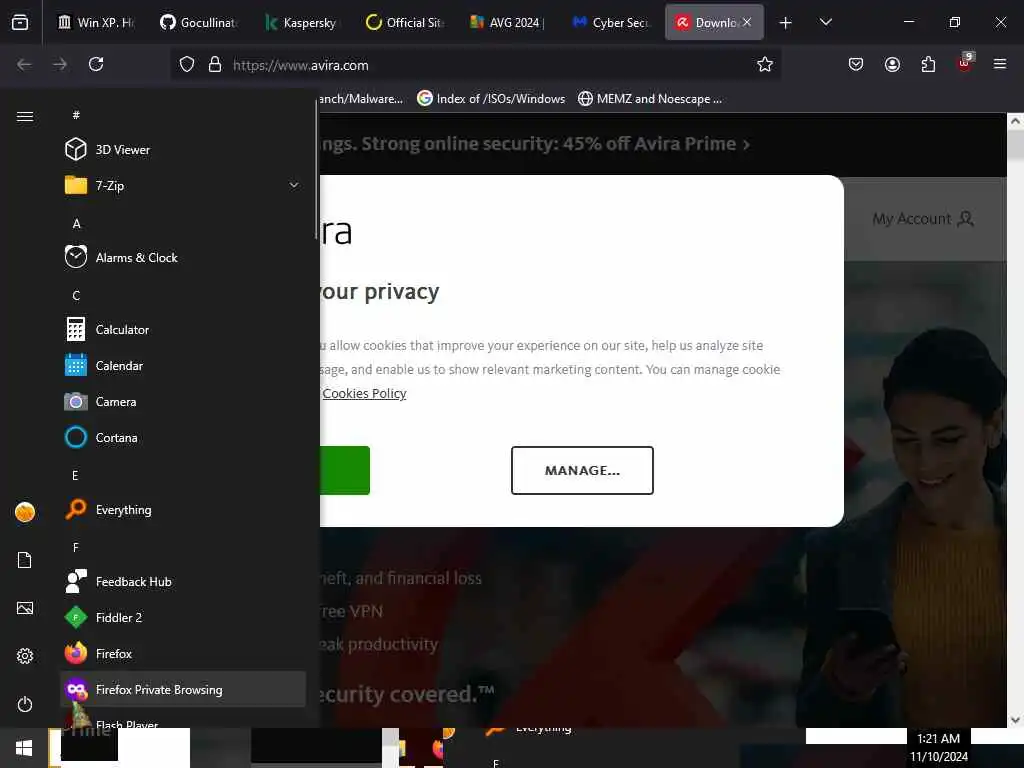Open My Account on Avira site

coord(923,219)
